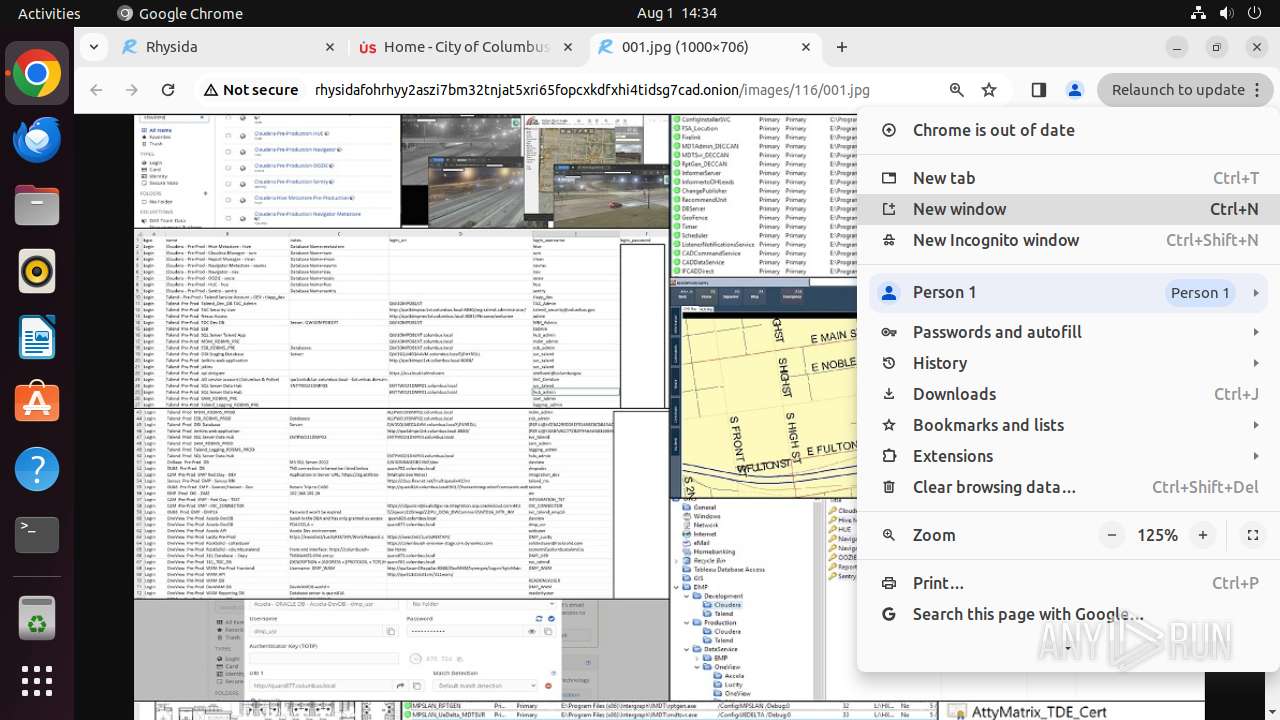
Task: Click the profile avatar icon in toolbar
Action: (x=1075, y=90)
